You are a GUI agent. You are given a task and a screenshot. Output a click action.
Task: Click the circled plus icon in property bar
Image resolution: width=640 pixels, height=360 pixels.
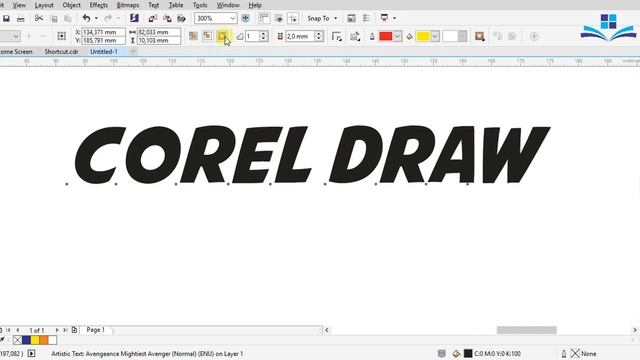click(534, 36)
